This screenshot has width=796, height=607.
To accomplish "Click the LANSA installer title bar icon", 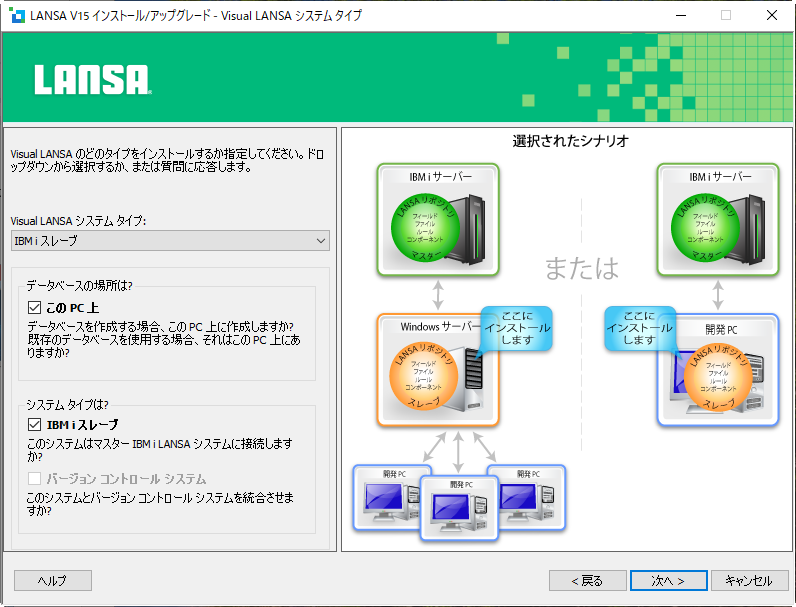I will click(x=17, y=15).
